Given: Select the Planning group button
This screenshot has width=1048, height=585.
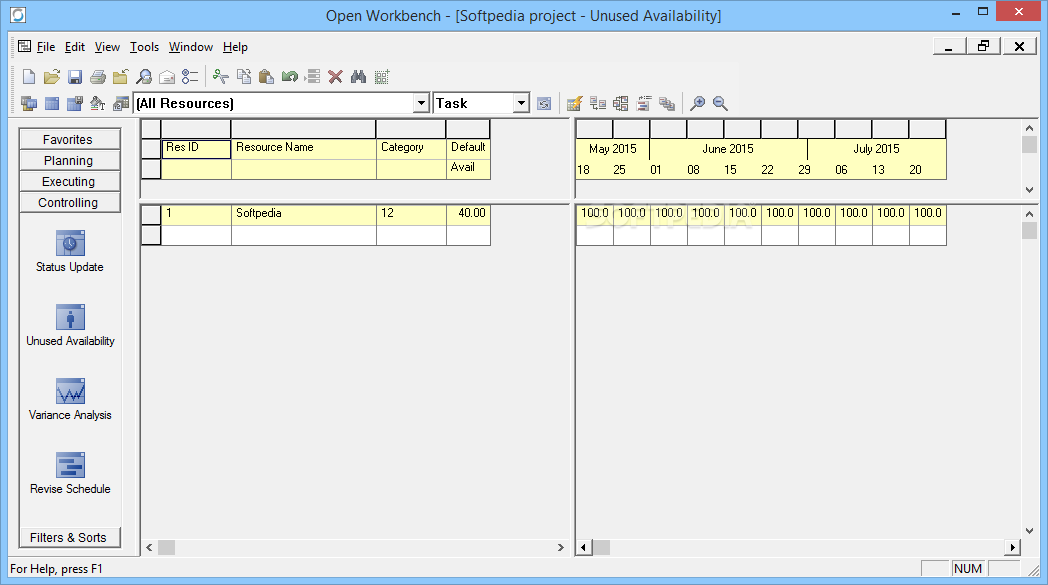Looking at the screenshot, I should [x=70, y=160].
